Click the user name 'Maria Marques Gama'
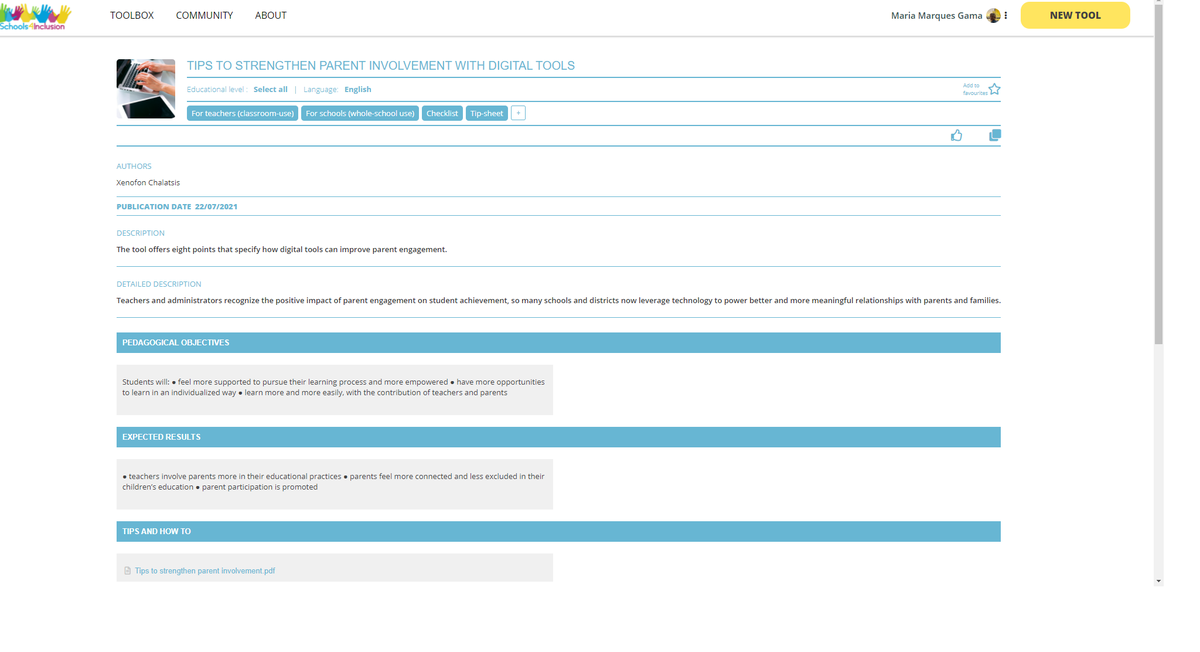Viewport: 1200px width, 652px height. 937,15
